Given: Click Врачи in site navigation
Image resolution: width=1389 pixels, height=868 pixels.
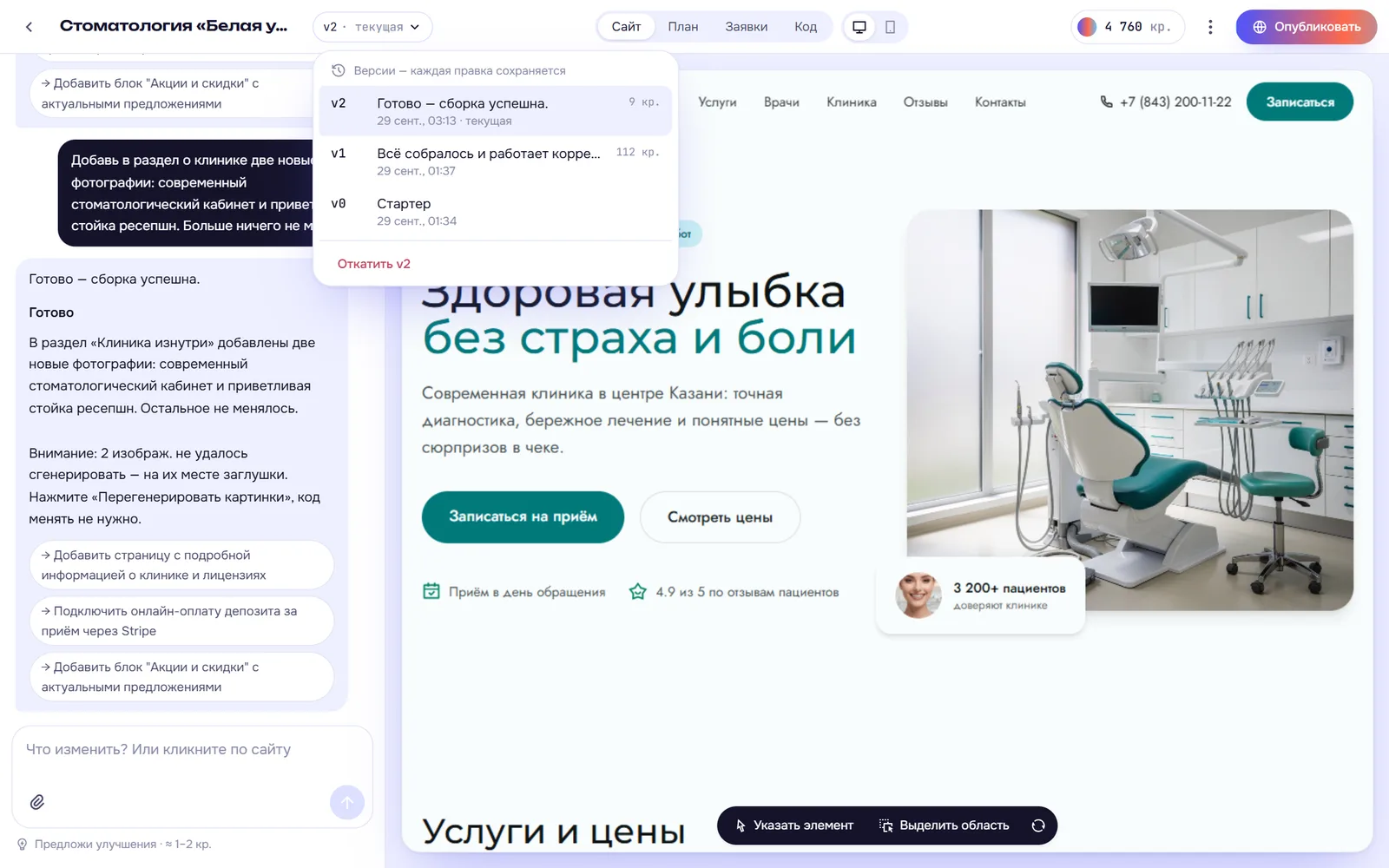Looking at the screenshot, I should point(781,102).
